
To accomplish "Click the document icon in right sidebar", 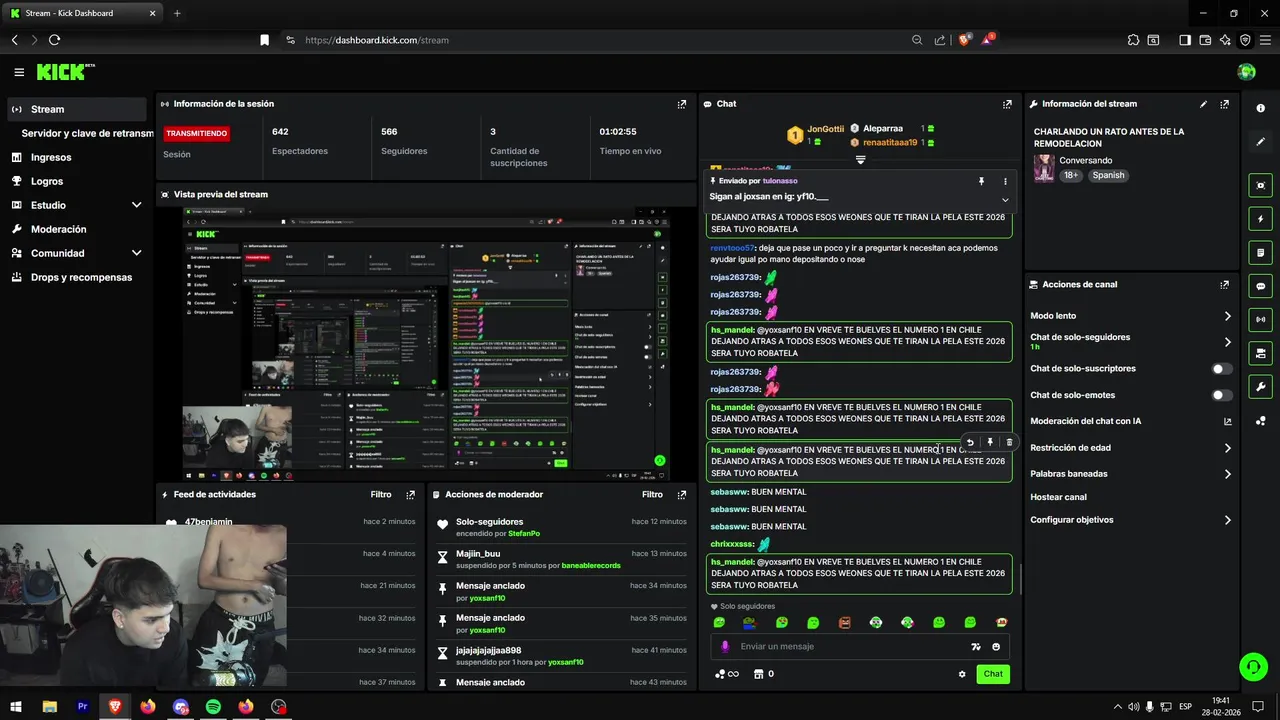I will (1260, 252).
